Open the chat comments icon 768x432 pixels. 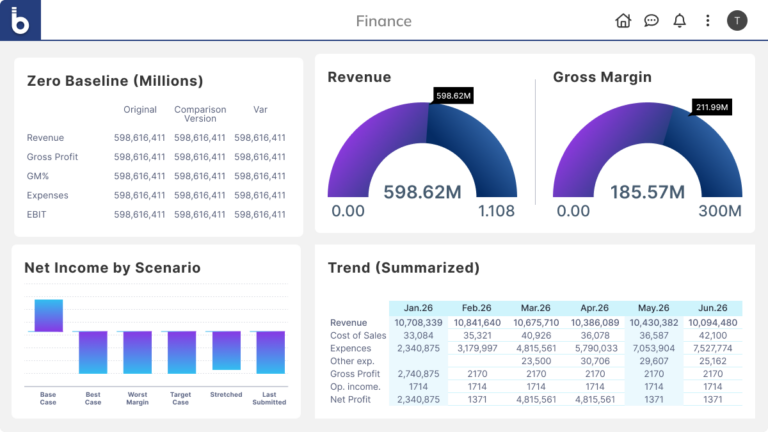tap(651, 21)
